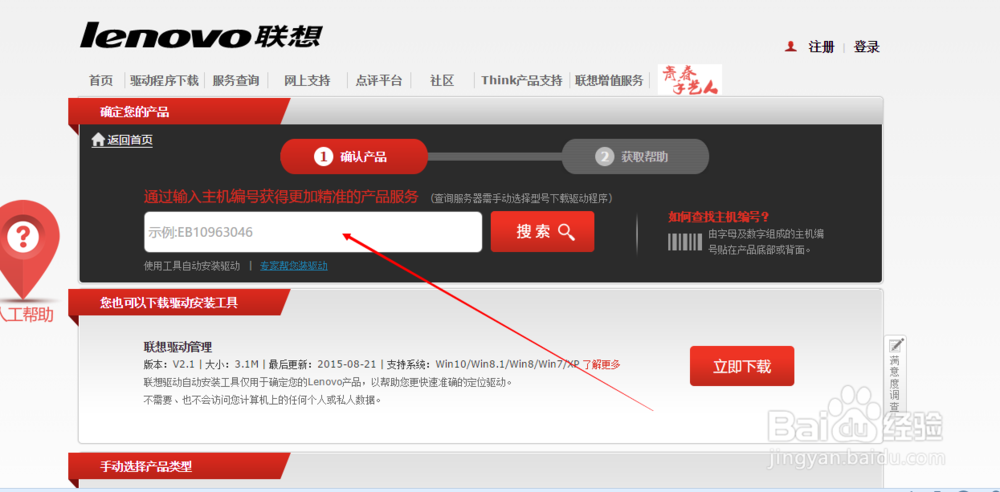This screenshot has height=492, width=1000.
Task: Click the red question-mark help pin
Action: (x=23, y=250)
